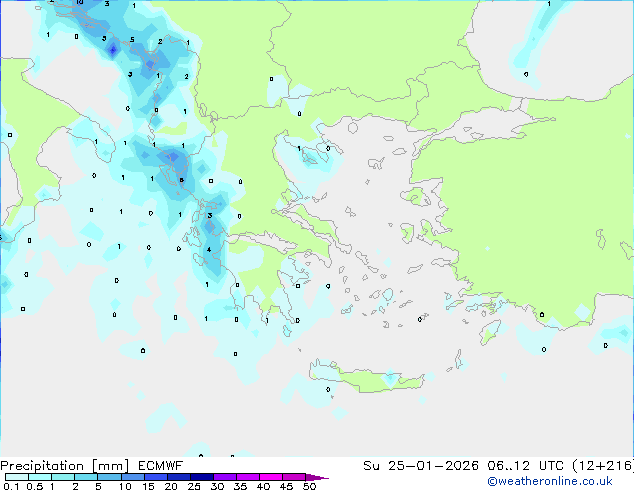Click the legend label '40'
634x490 pixels.
coord(263,486)
